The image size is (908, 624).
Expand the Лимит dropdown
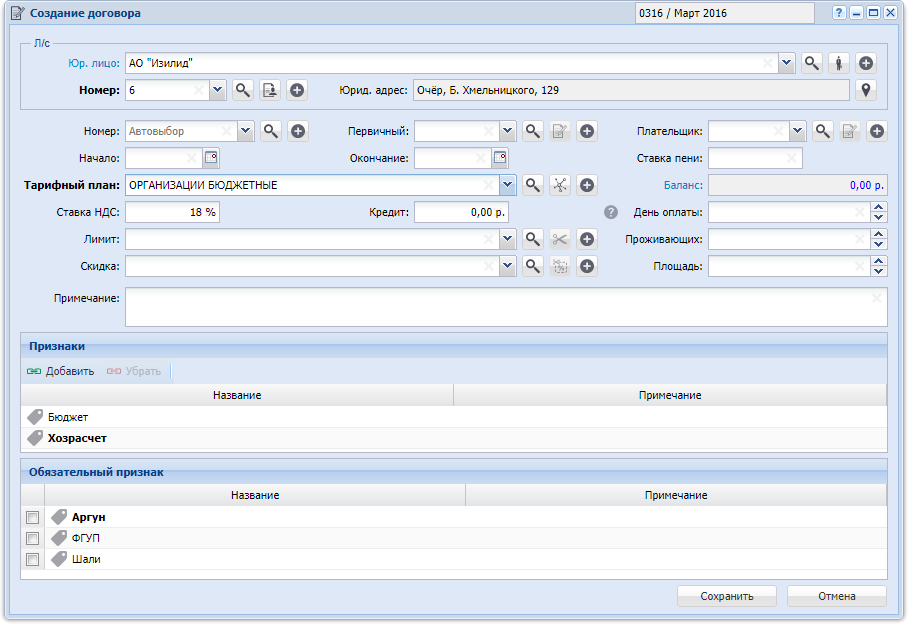507,238
